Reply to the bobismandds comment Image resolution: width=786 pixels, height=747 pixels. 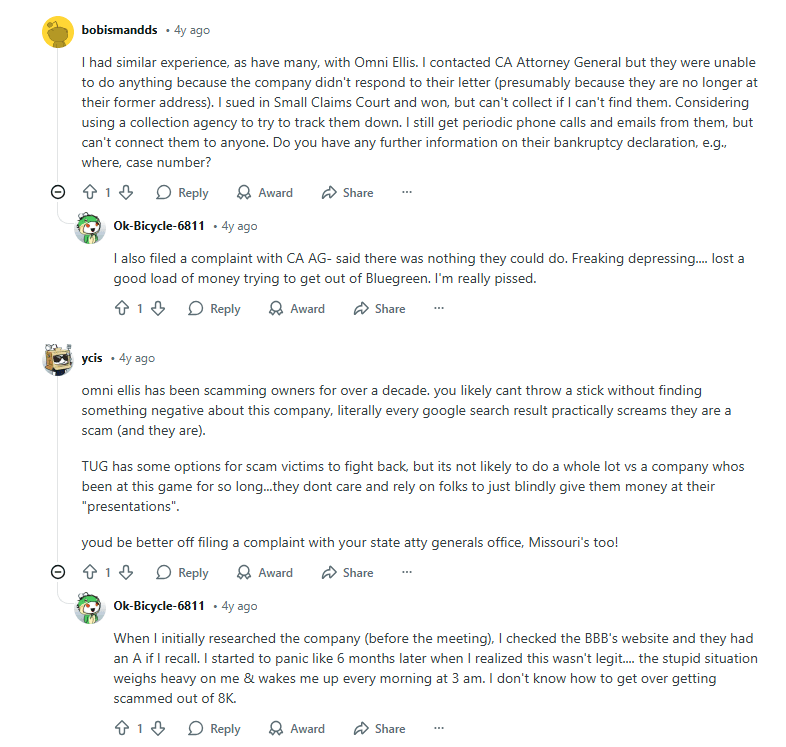(x=182, y=193)
